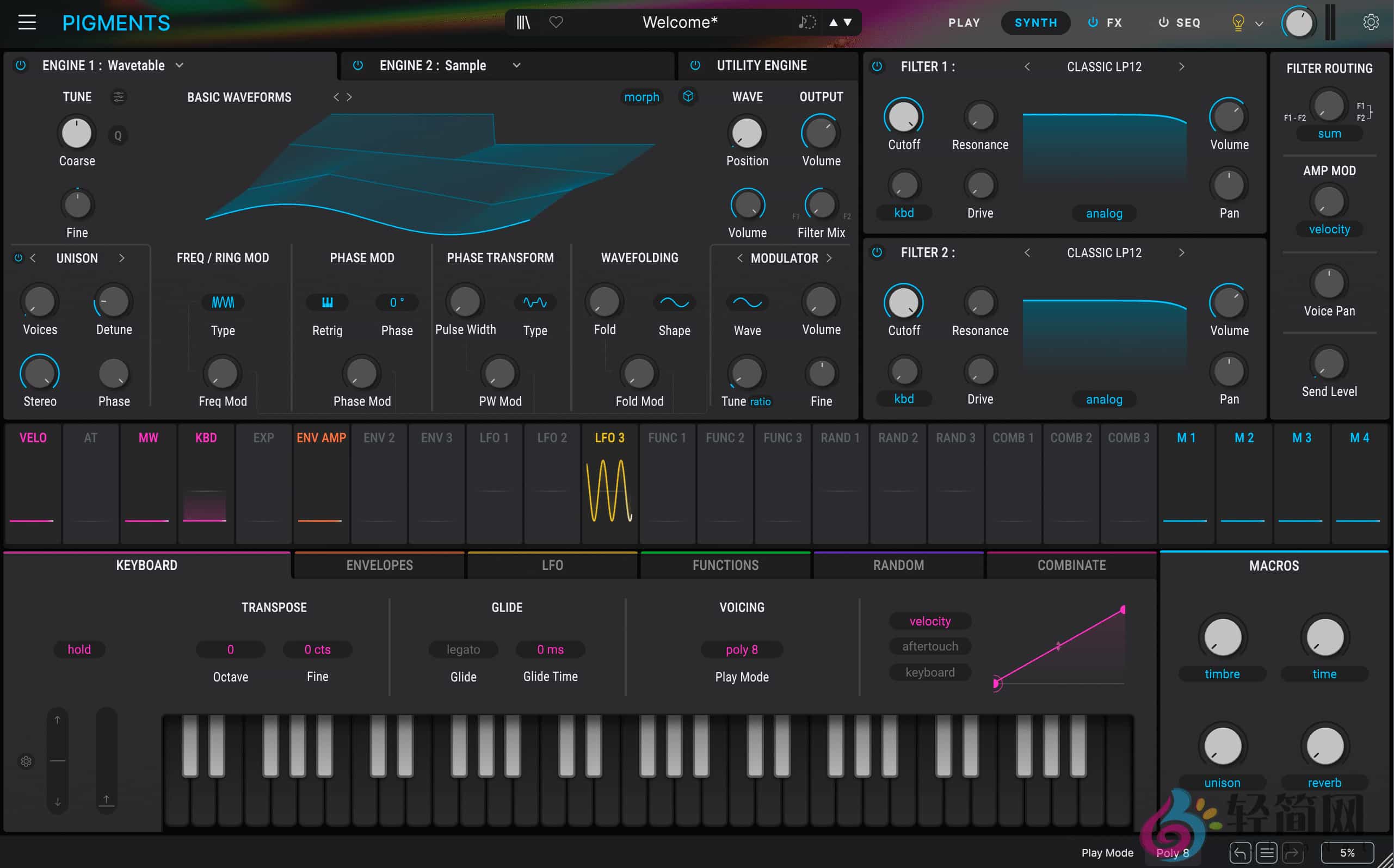Open the global settings gear

point(1371,22)
